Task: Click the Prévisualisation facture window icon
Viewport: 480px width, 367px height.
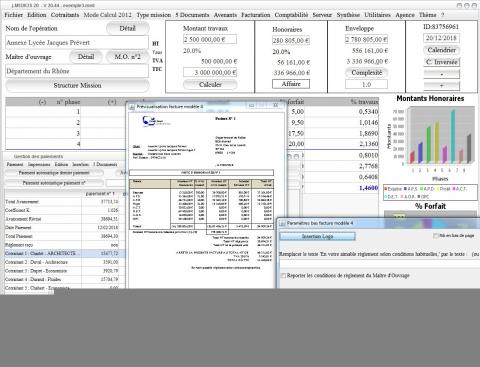Action: [132, 107]
